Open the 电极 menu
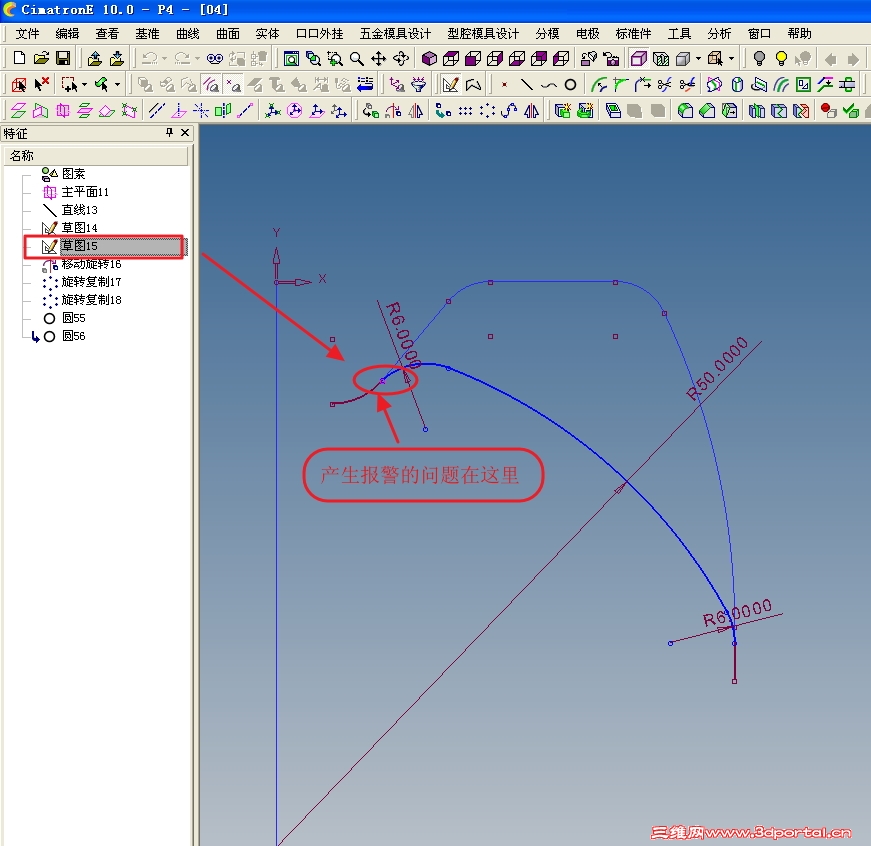 [x=587, y=34]
